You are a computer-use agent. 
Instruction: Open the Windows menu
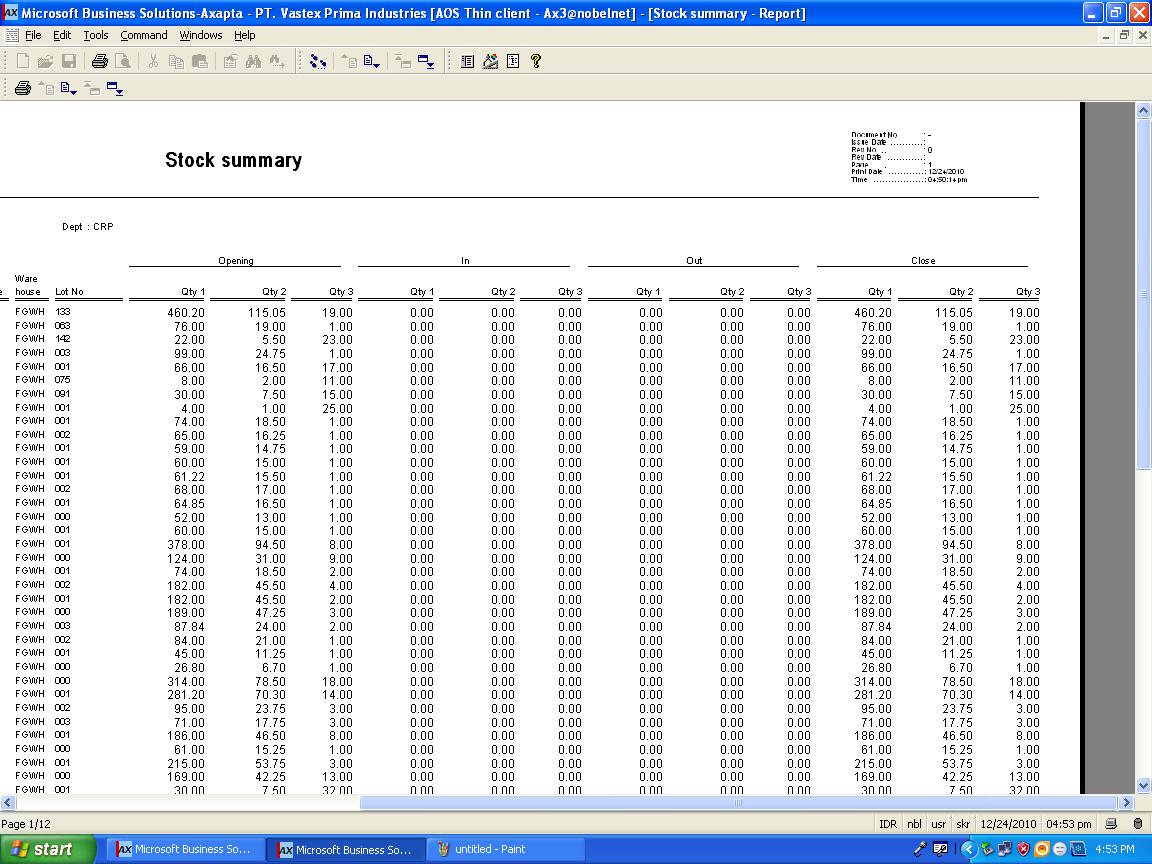coord(201,35)
